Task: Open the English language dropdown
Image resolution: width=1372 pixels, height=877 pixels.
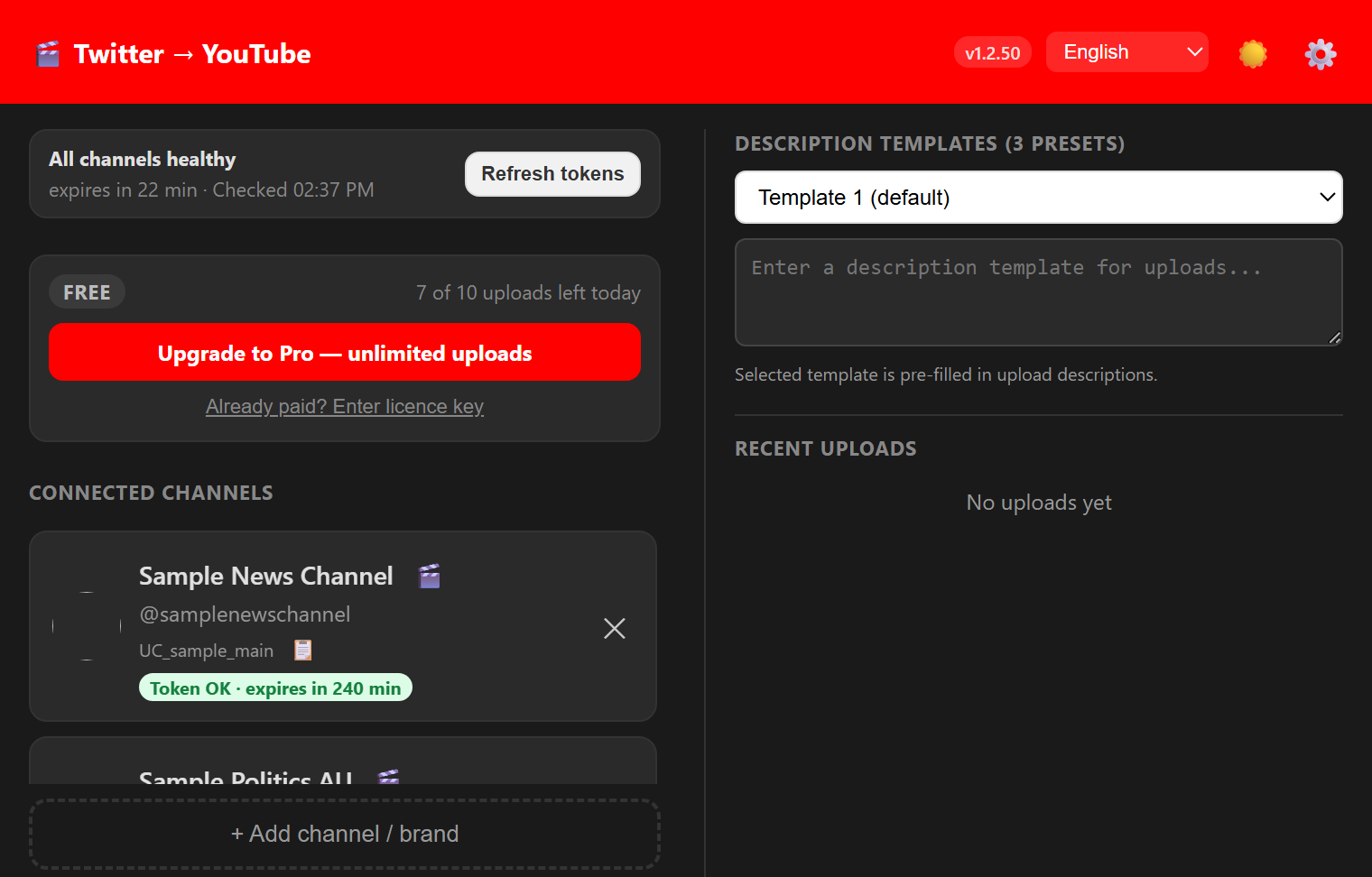Action: coord(1126,52)
